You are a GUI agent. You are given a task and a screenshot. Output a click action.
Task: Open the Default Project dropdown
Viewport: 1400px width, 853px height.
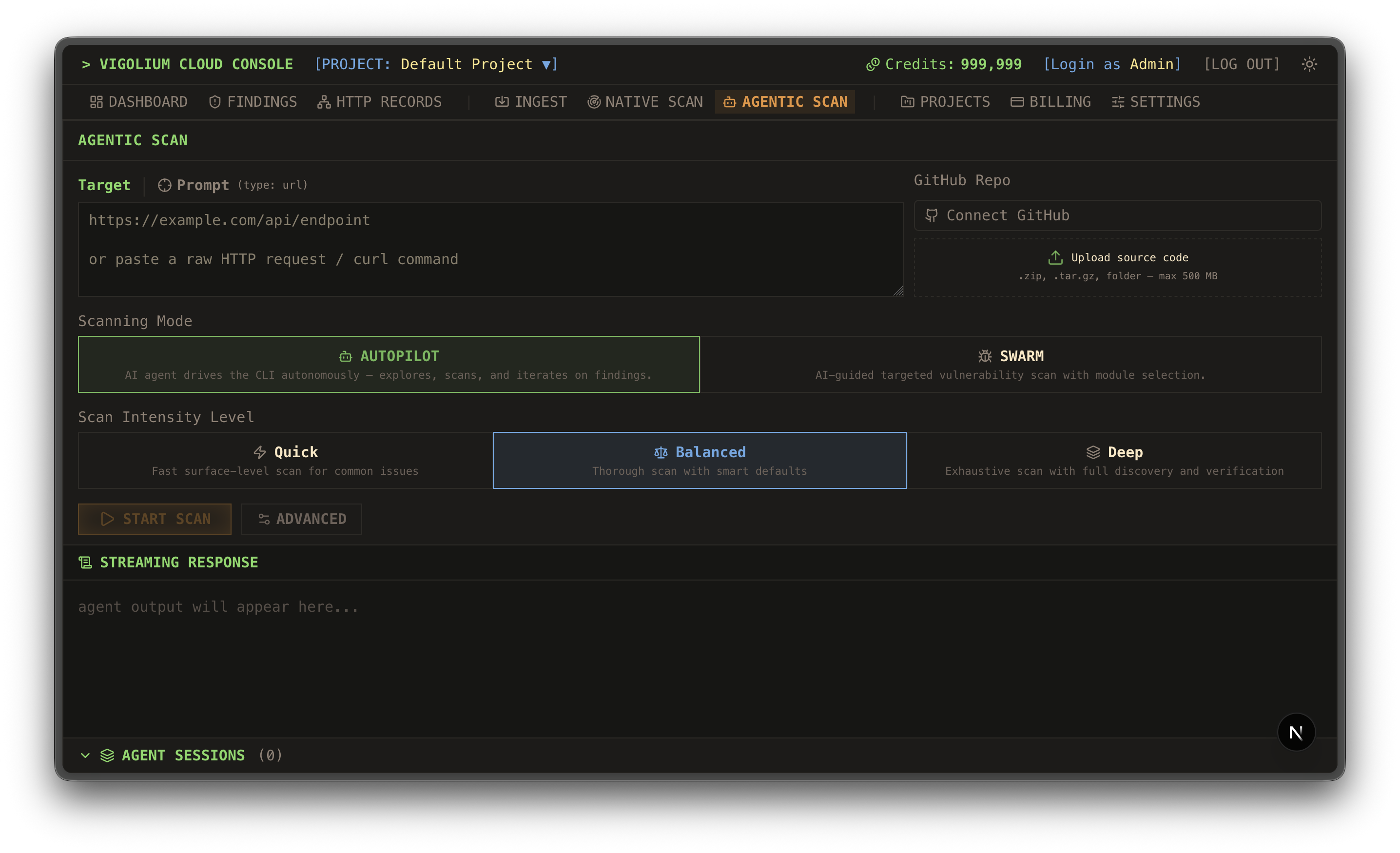pos(436,64)
